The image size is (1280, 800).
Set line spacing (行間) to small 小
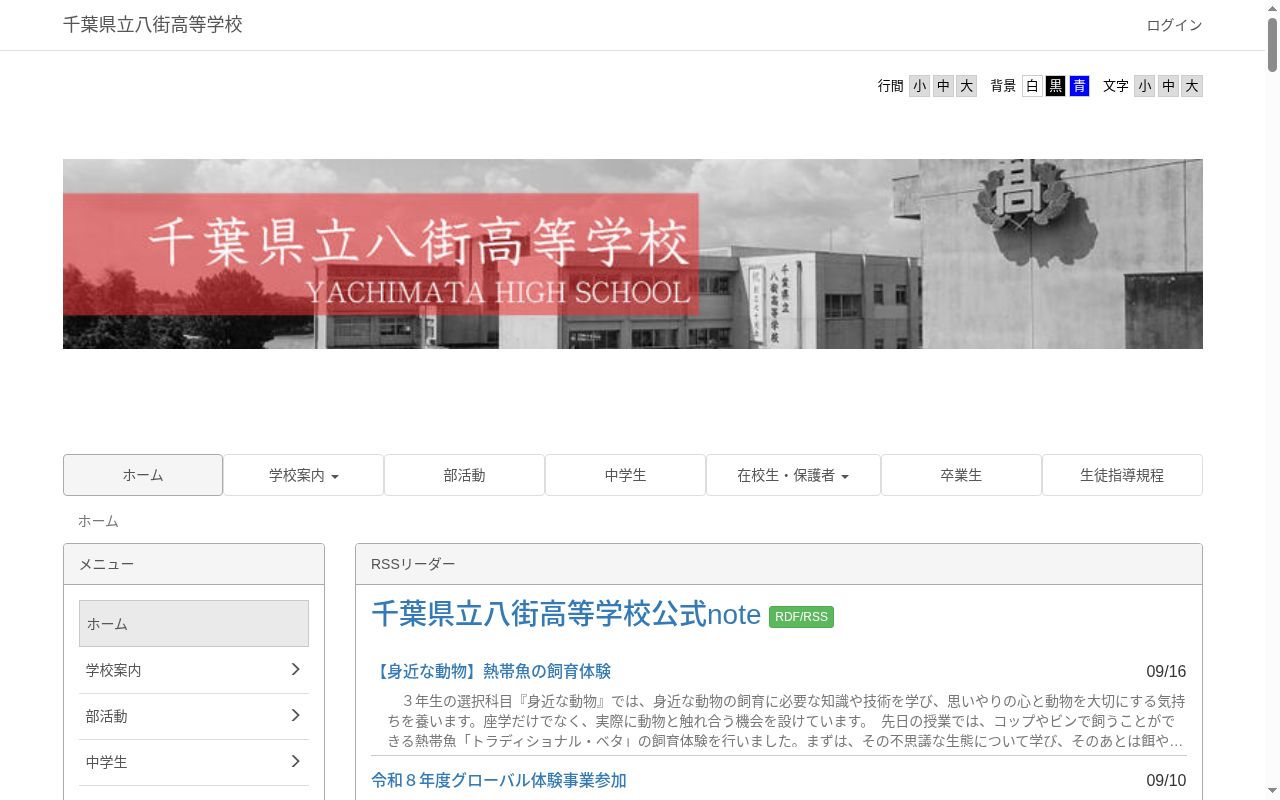click(919, 86)
